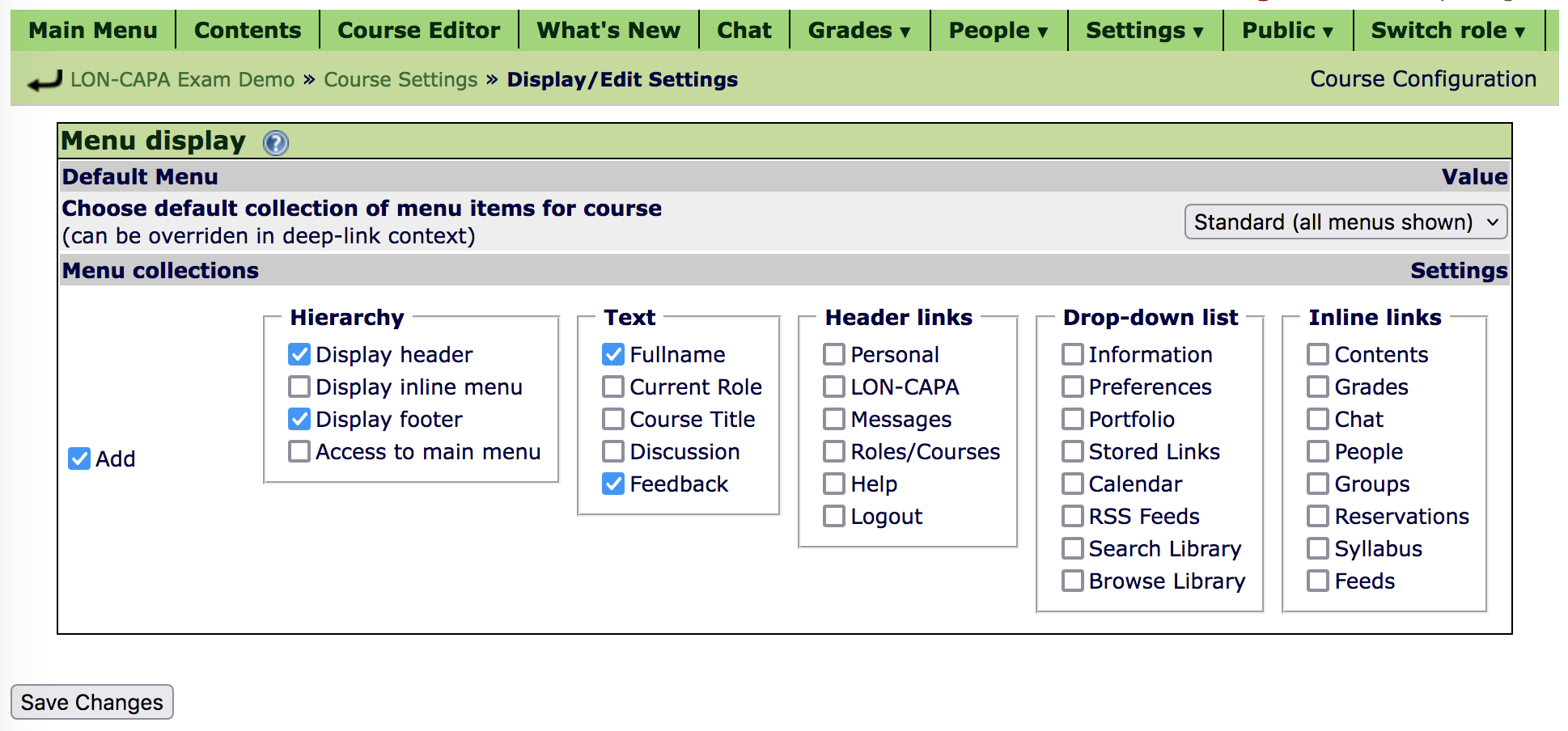Click the Menu collections heading

pos(160,270)
